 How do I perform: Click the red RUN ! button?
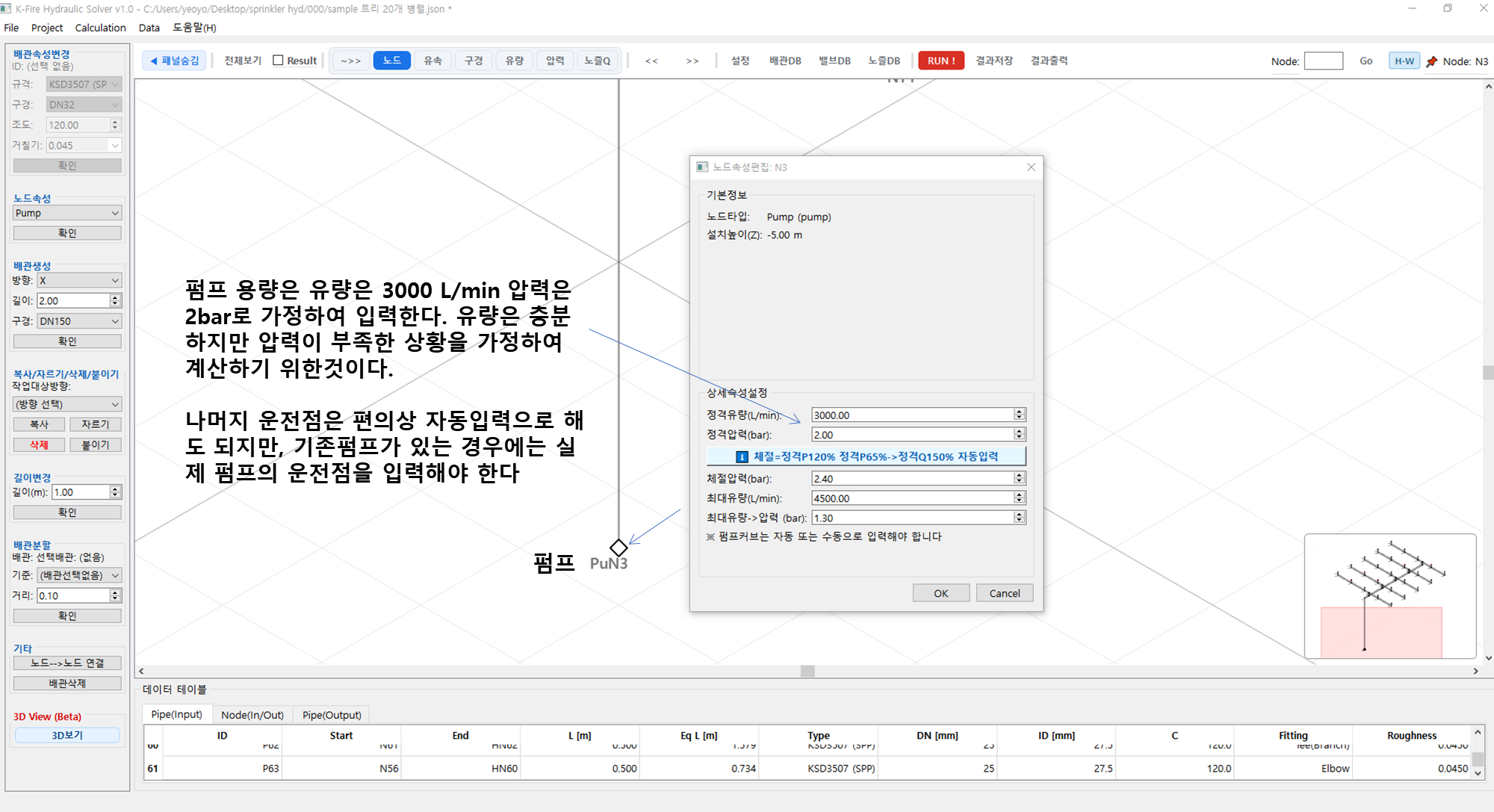point(940,61)
